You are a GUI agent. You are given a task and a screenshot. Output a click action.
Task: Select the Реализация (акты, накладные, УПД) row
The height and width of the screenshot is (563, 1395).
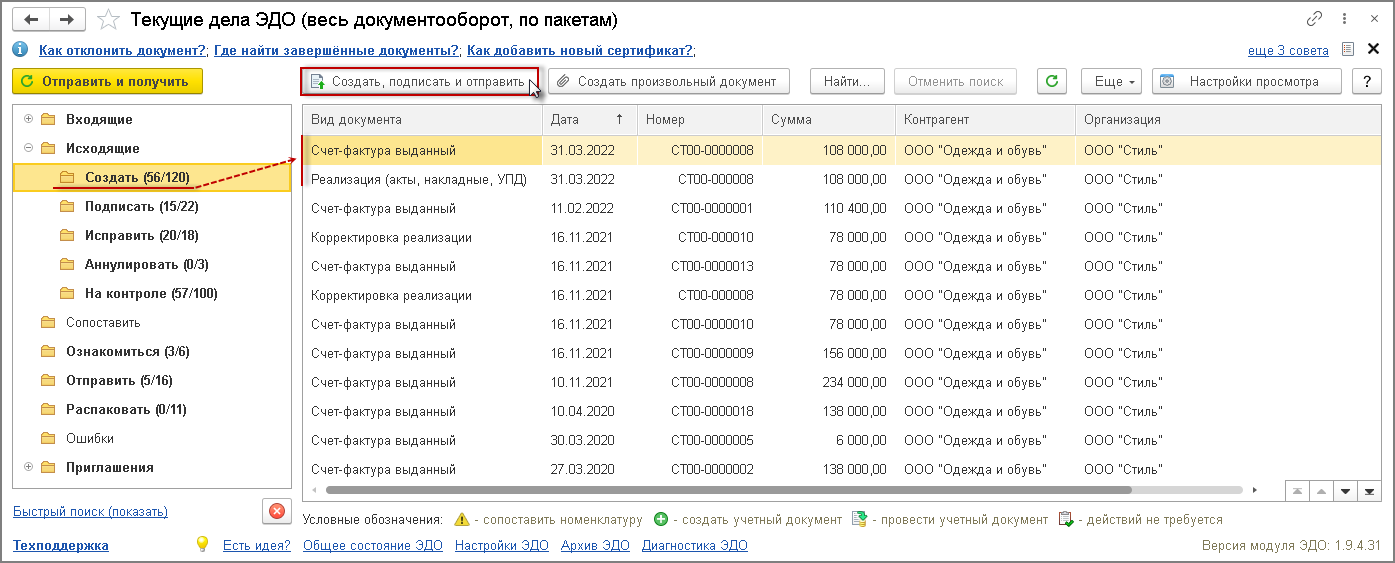point(842,179)
